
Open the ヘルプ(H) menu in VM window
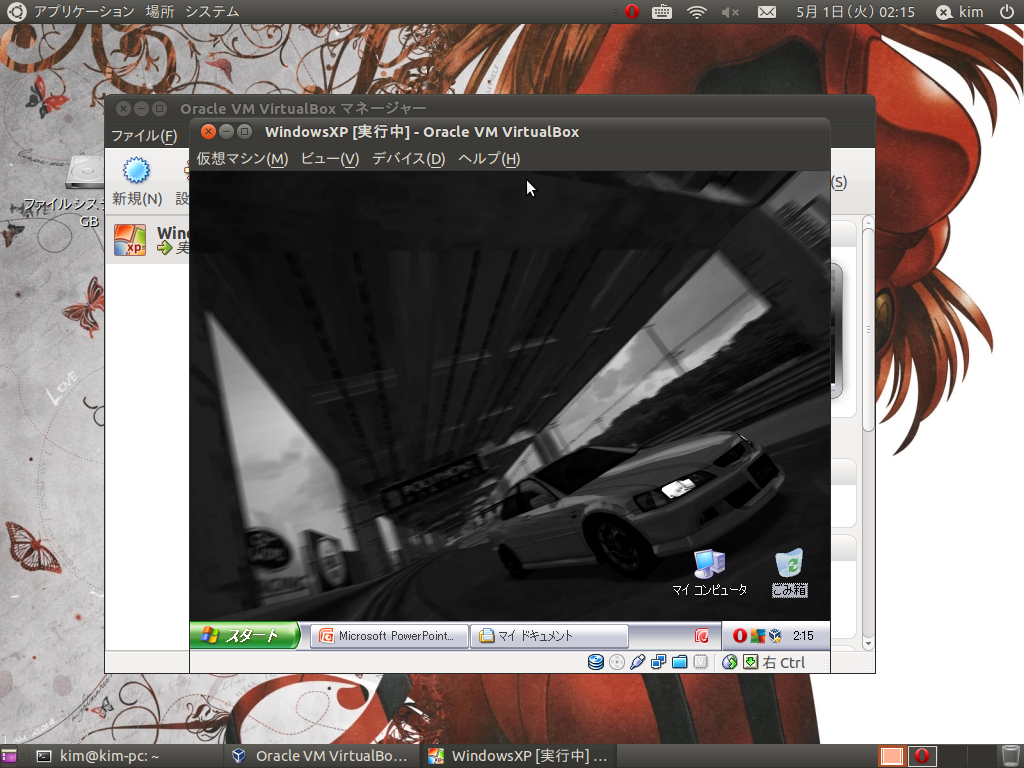tap(489, 159)
